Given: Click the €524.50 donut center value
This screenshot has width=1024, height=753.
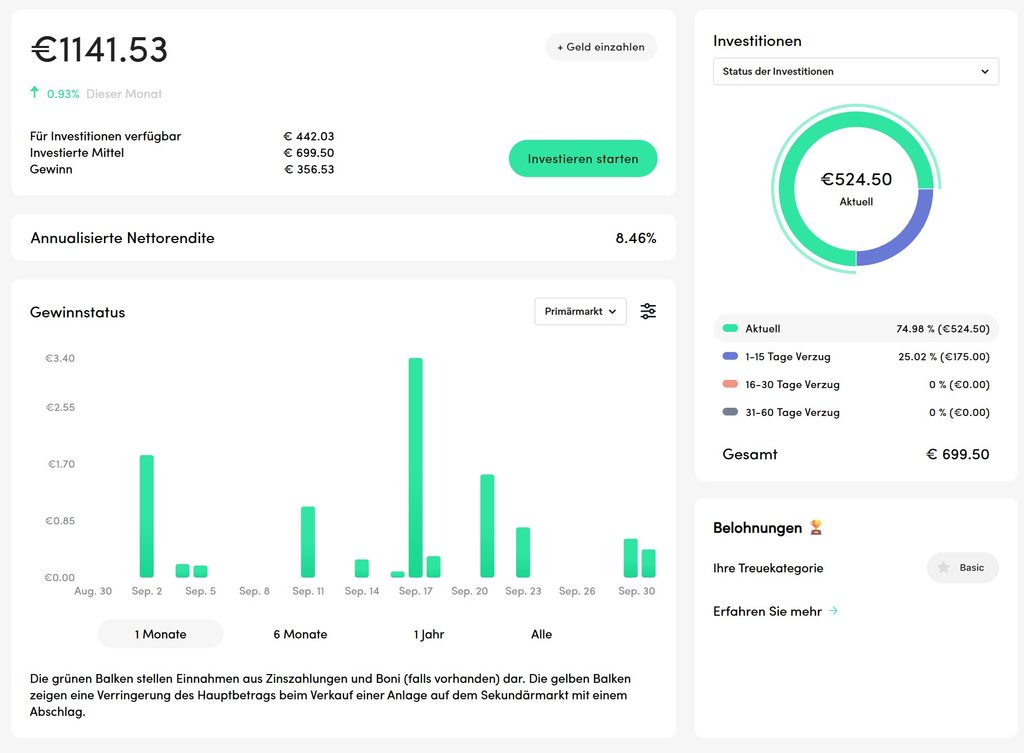Looking at the screenshot, I should [x=856, y=179].
